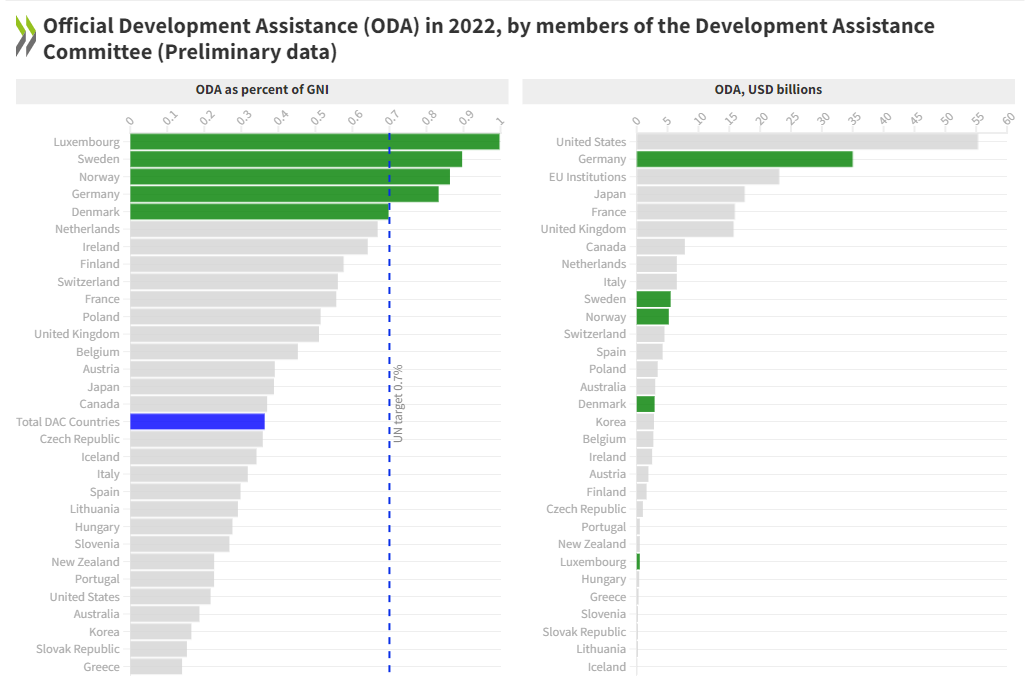Click the Iceland label at bottom right
The width and height of the screenshot is (1030, 684).
[x=609, y=666]
